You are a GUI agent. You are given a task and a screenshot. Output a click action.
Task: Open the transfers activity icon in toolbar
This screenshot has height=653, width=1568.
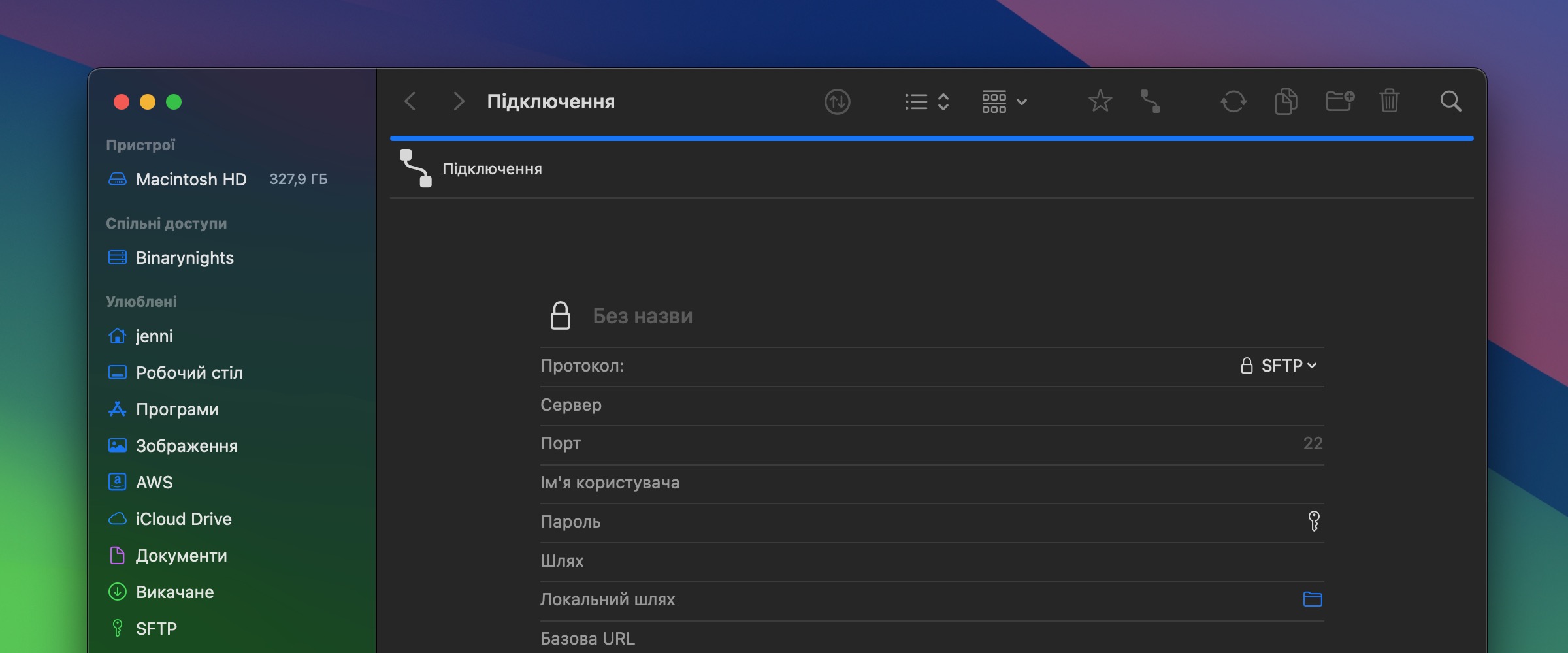(837, 102)
